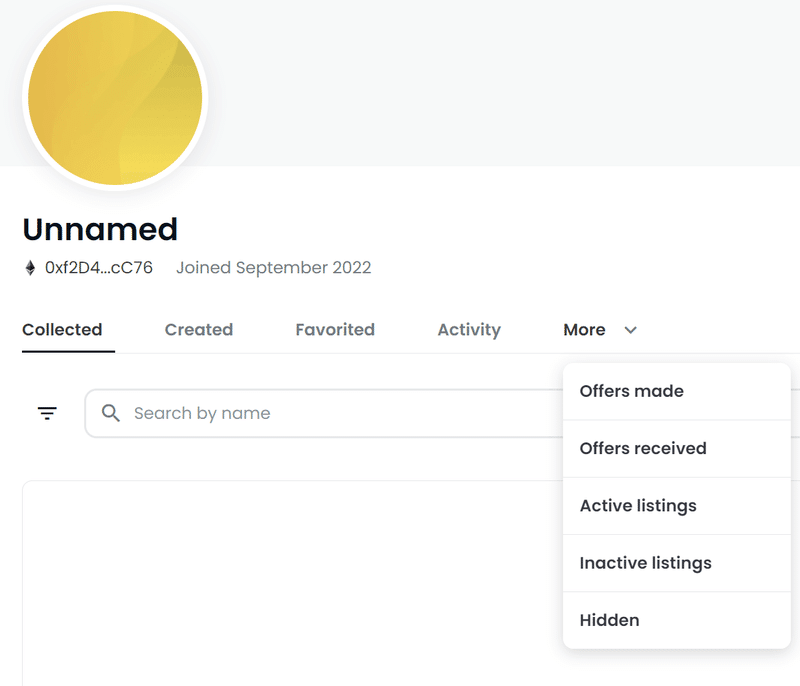Go to the Favorited tab
The height and width of the screenshot is (686, 800).
[x=335, y=329]
